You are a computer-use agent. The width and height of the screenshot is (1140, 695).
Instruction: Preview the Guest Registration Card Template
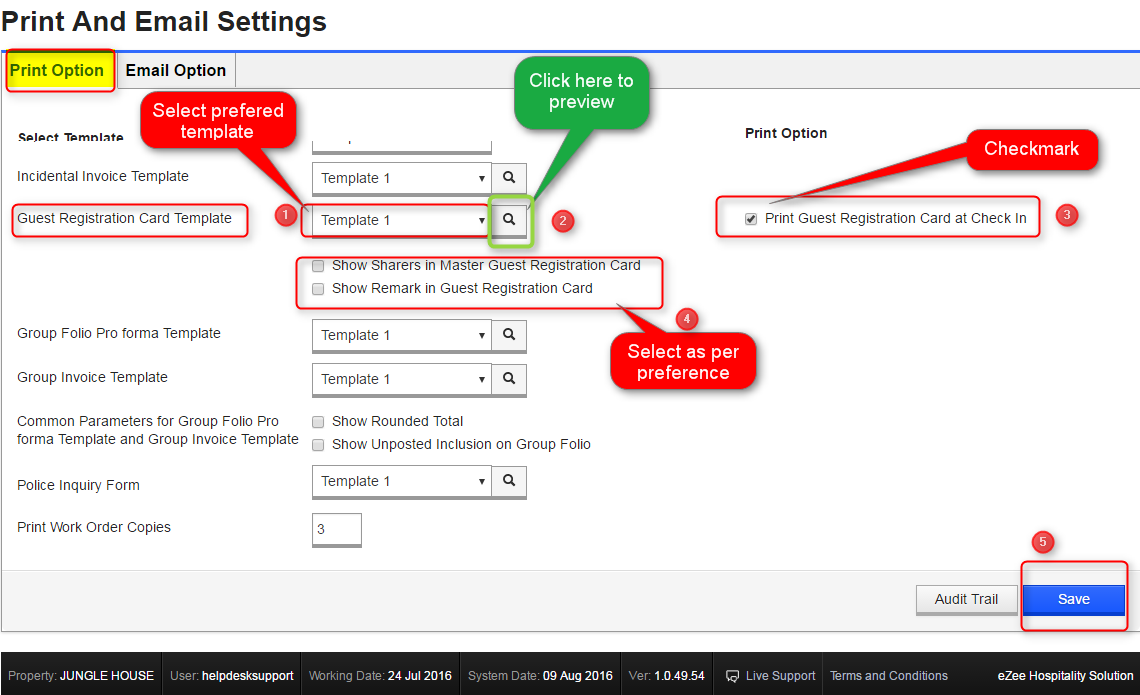coord(508,220)
